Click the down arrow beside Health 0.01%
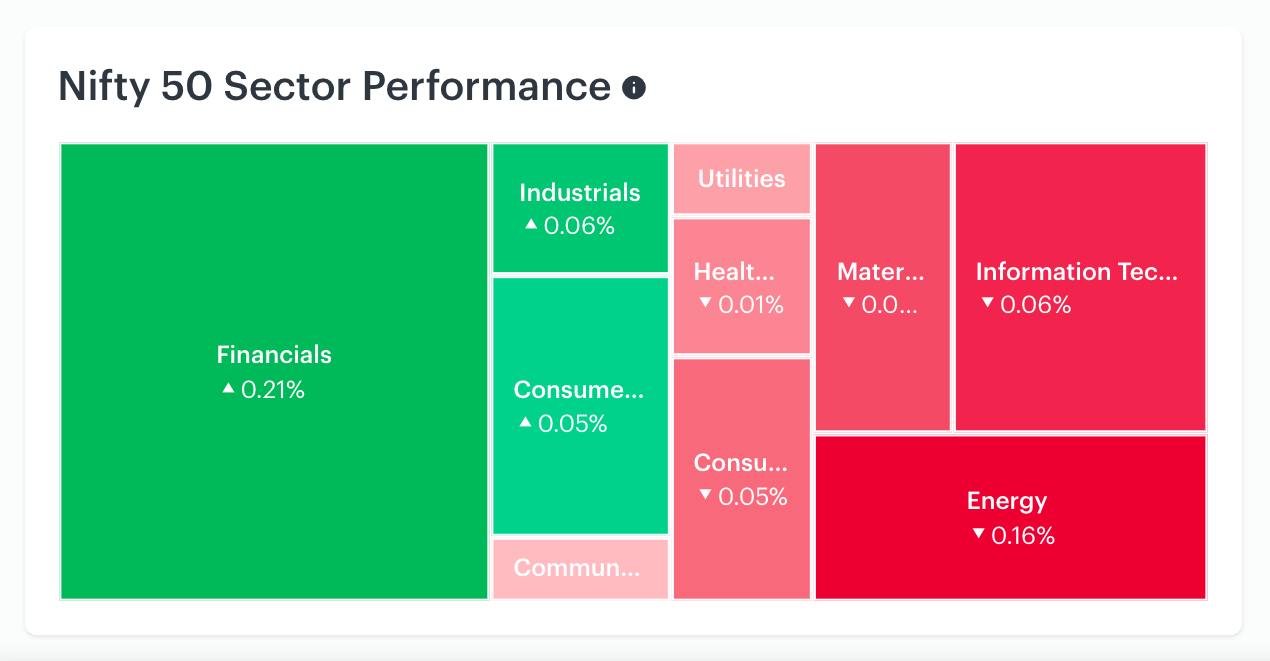Image resolution: width=1270 pixels, height=661 pixels. pyautogui.click(x=705, y=302)
